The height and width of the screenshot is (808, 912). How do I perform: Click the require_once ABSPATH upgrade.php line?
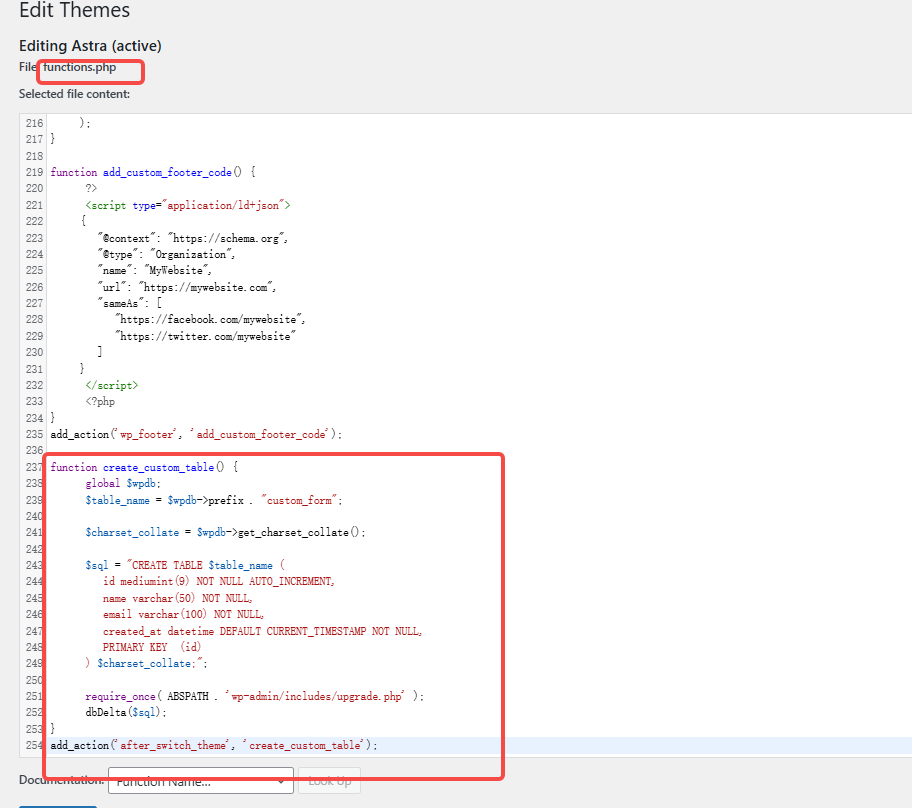[210, 695]
